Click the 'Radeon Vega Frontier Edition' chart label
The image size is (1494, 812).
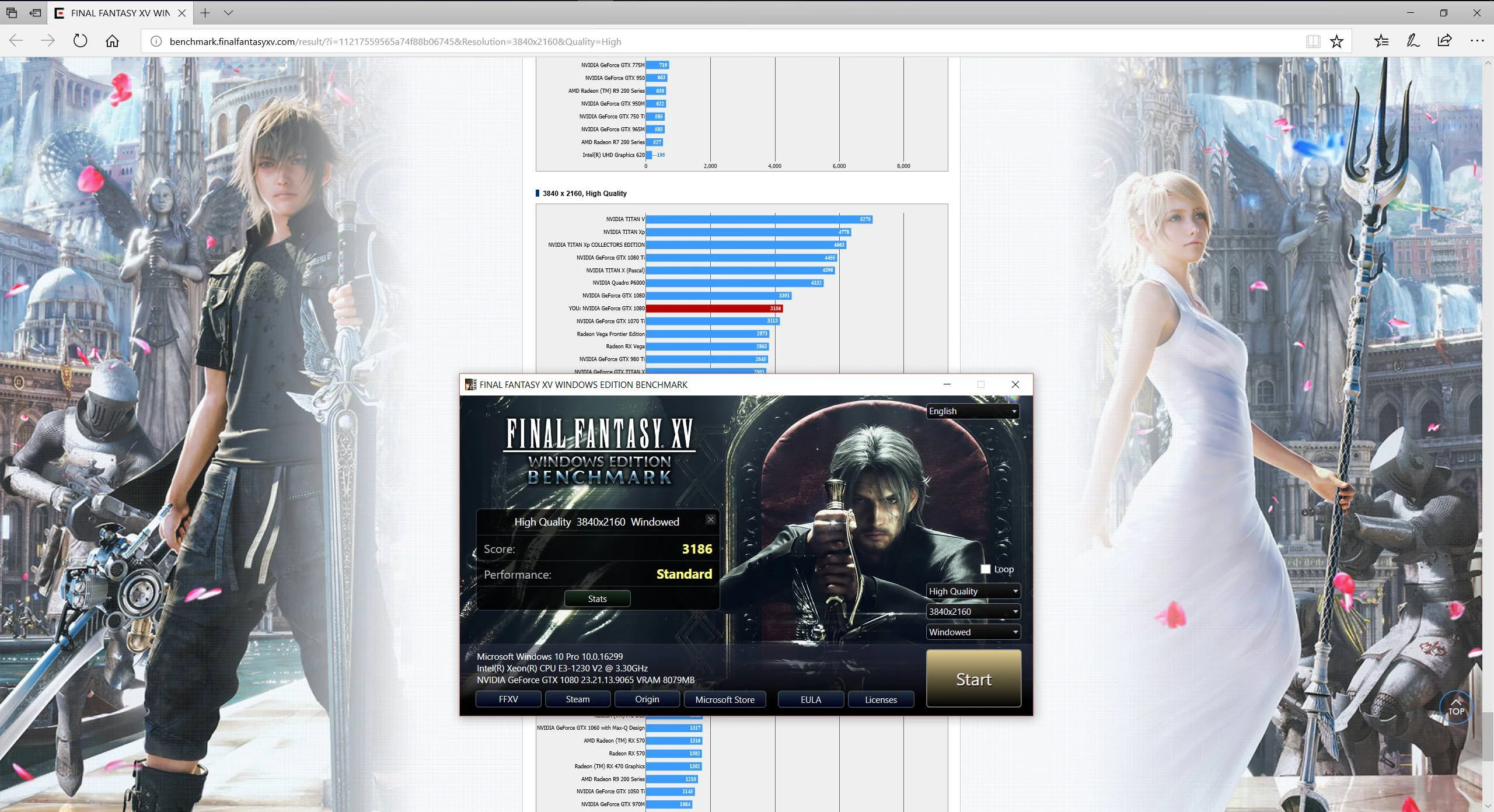(610, 334)
